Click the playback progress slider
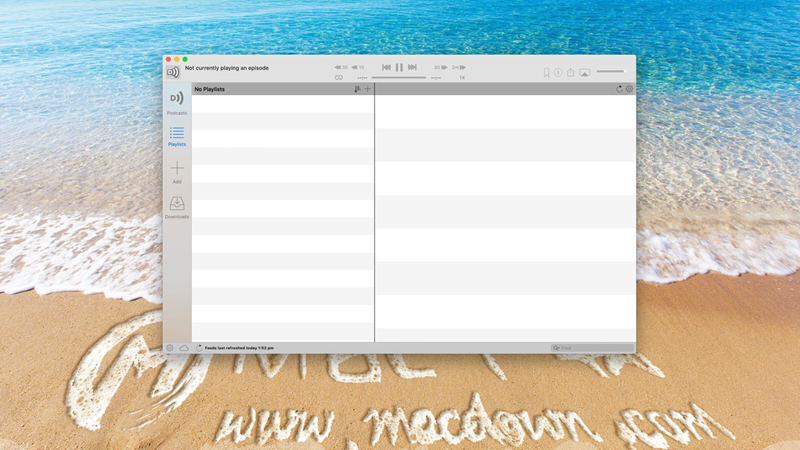 pyautogui.click(x=399, y=78)
